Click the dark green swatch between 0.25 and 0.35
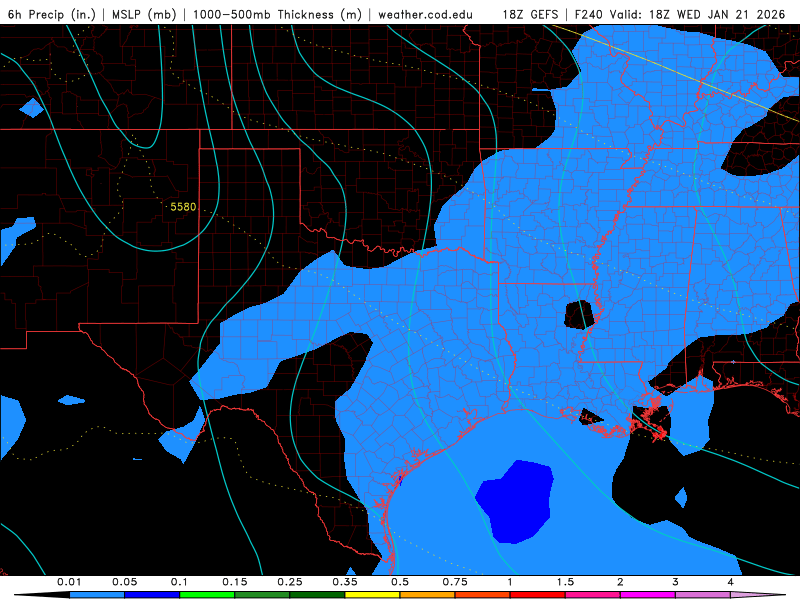Viewport: 800px width, 600px height. (317, 595)
